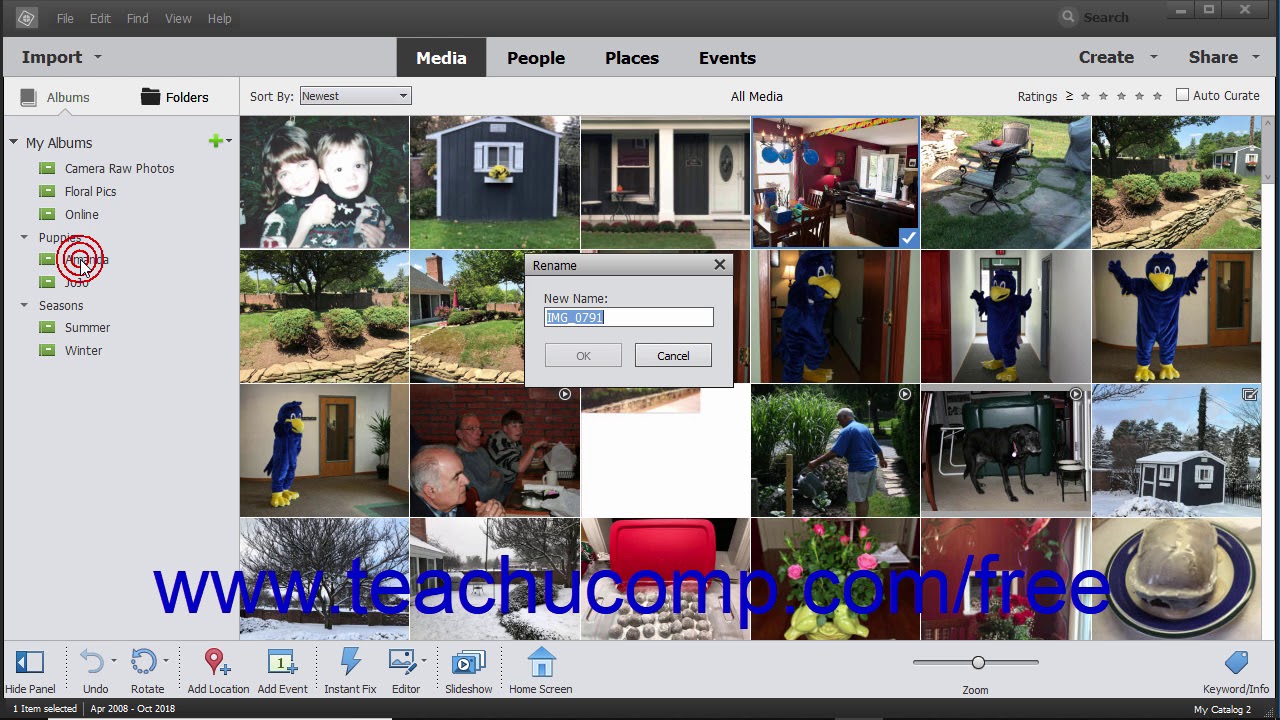Click the Hide Panel icon

coord(30,662)
